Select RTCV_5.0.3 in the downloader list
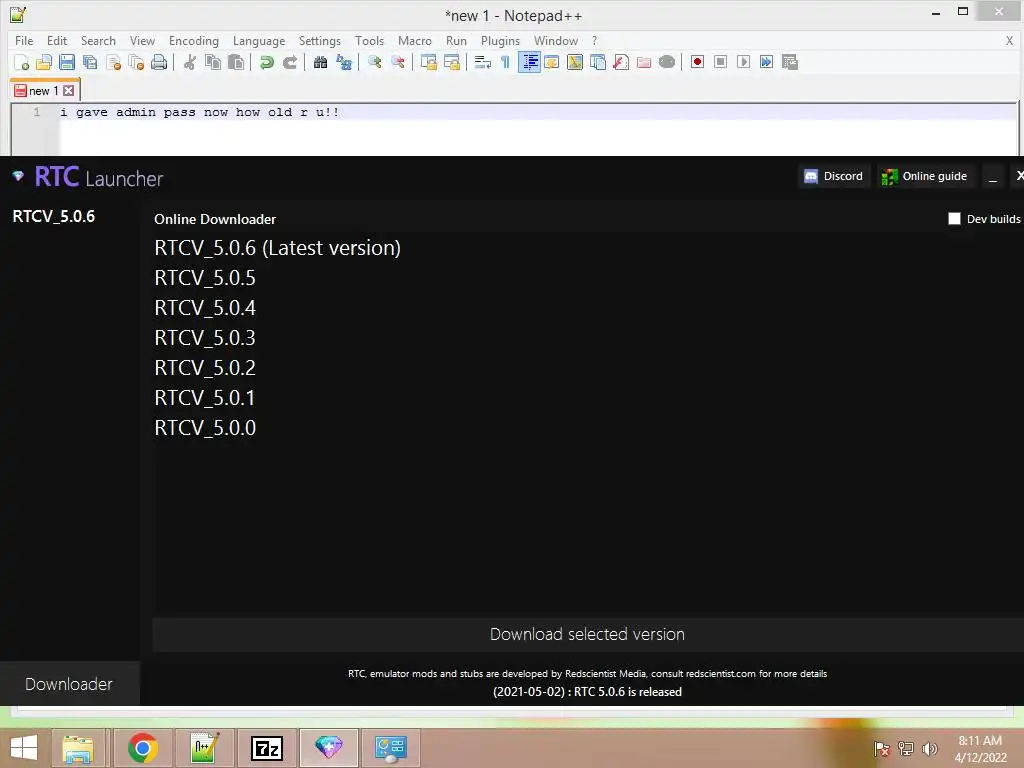Image resolution: width=1024 pixels, height=768 pixels. pyautogui.click(x=205, y=338)
